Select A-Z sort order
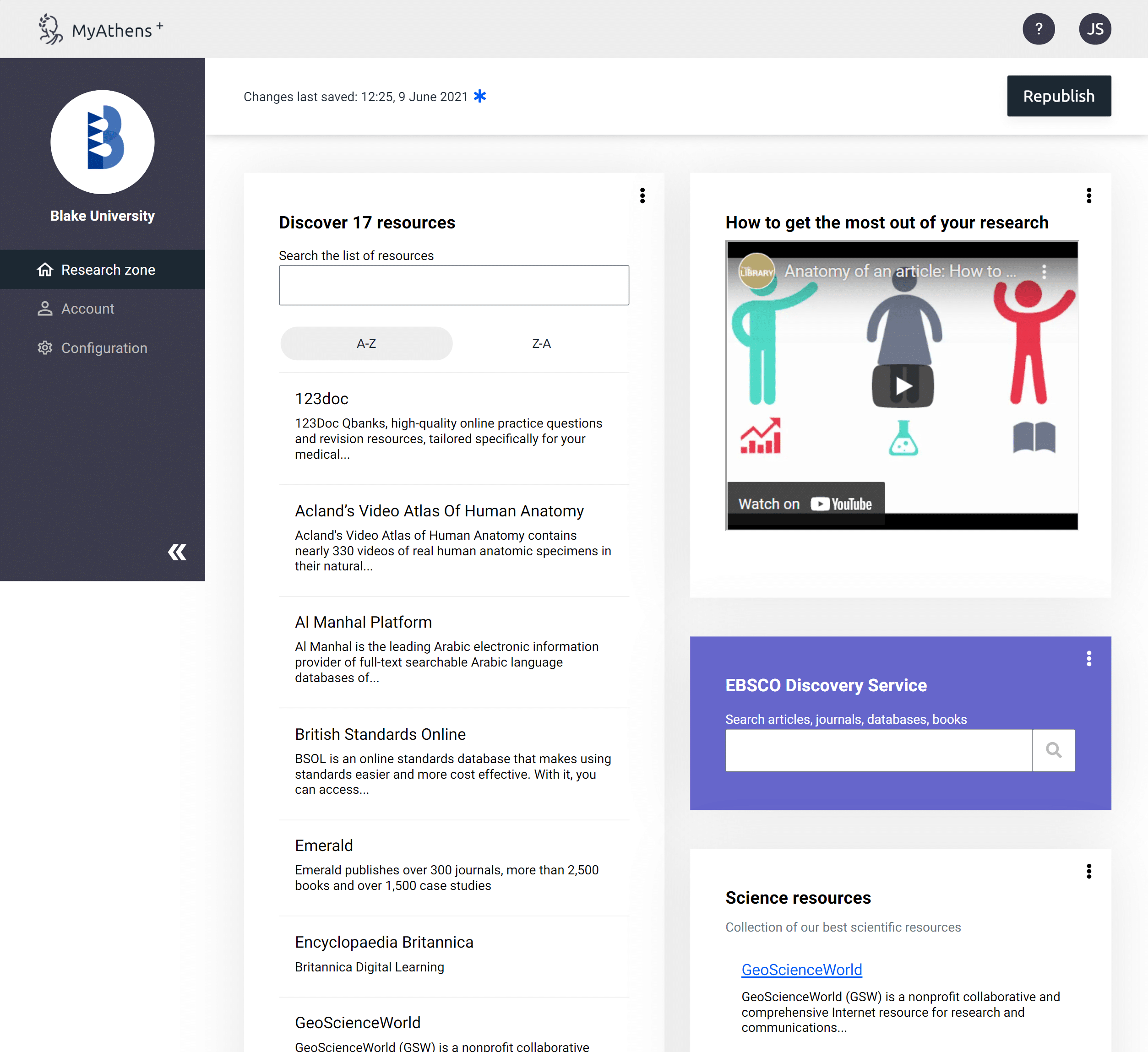This screenshot has width=1148, height=1052. click(366, 343)
